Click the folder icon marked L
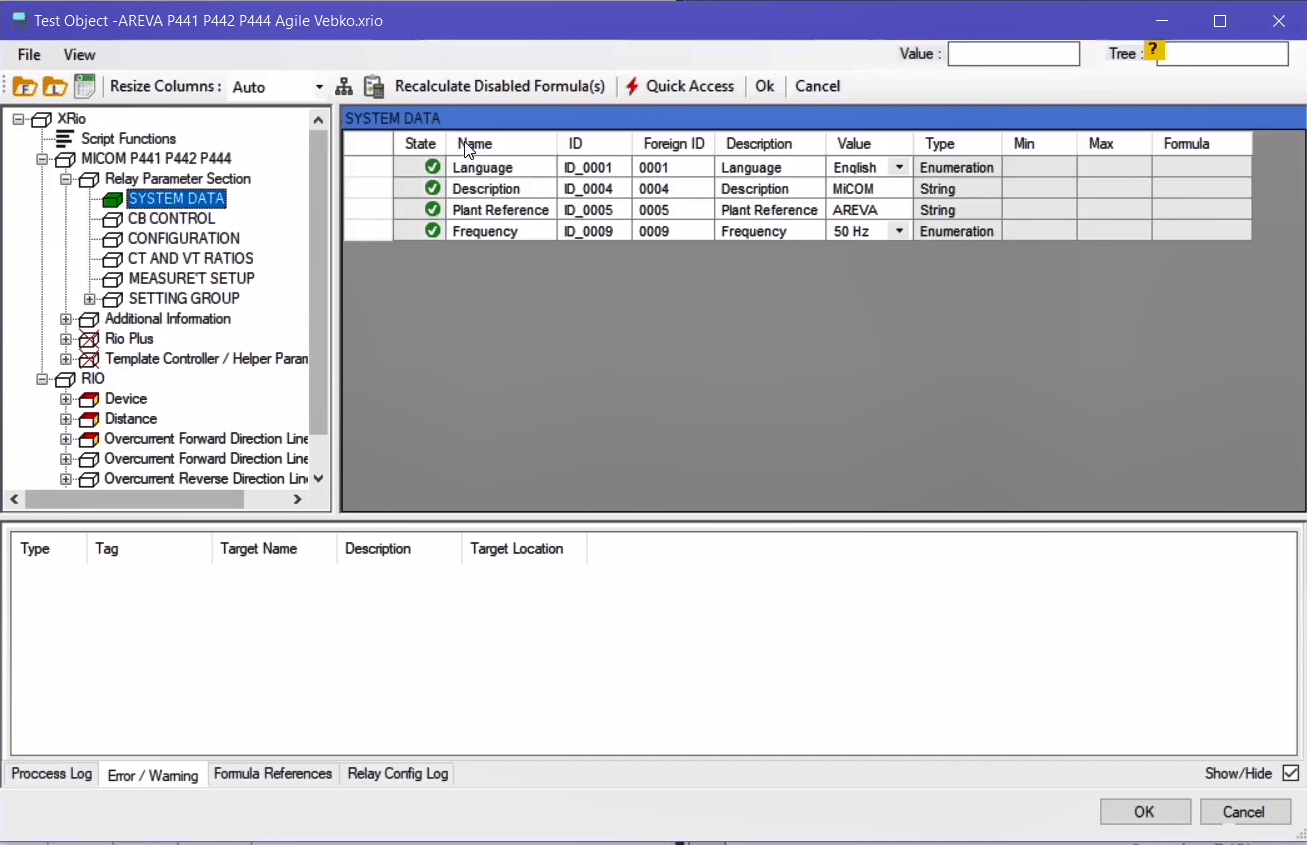This screenshot has width=1307, height=845. point(55,87)
